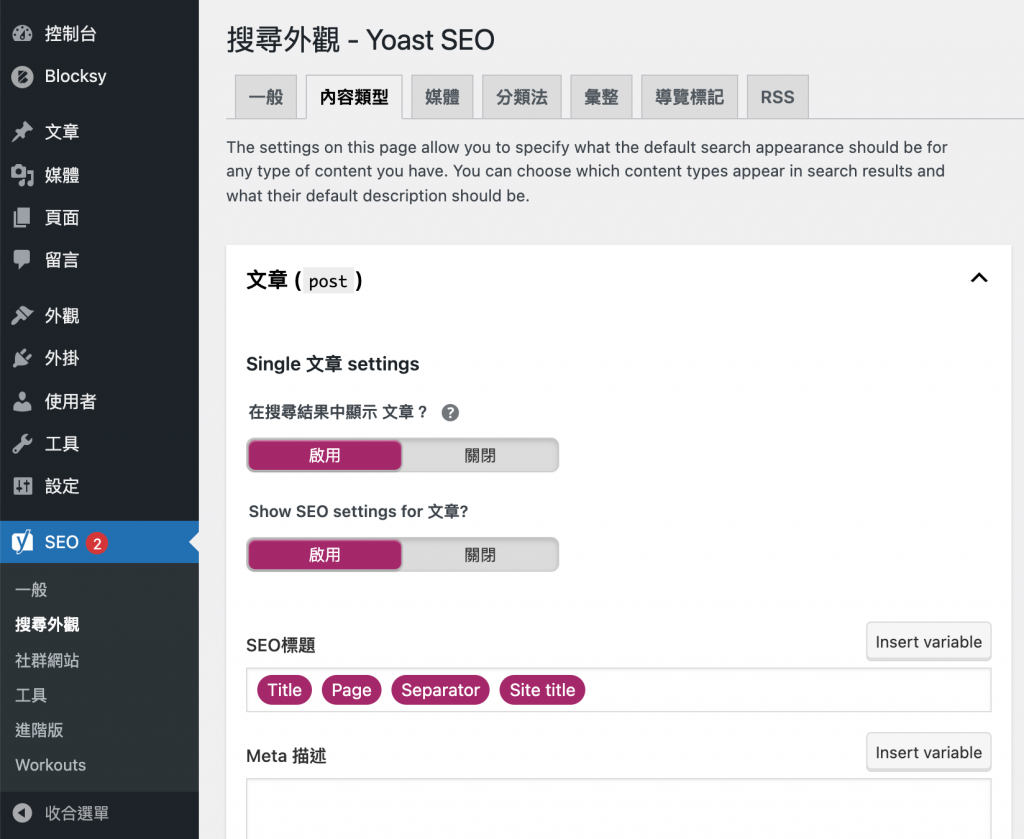Open the 控制台 menu label
1024x839 pixels.
pyautogui.click(x=71, y=33)
